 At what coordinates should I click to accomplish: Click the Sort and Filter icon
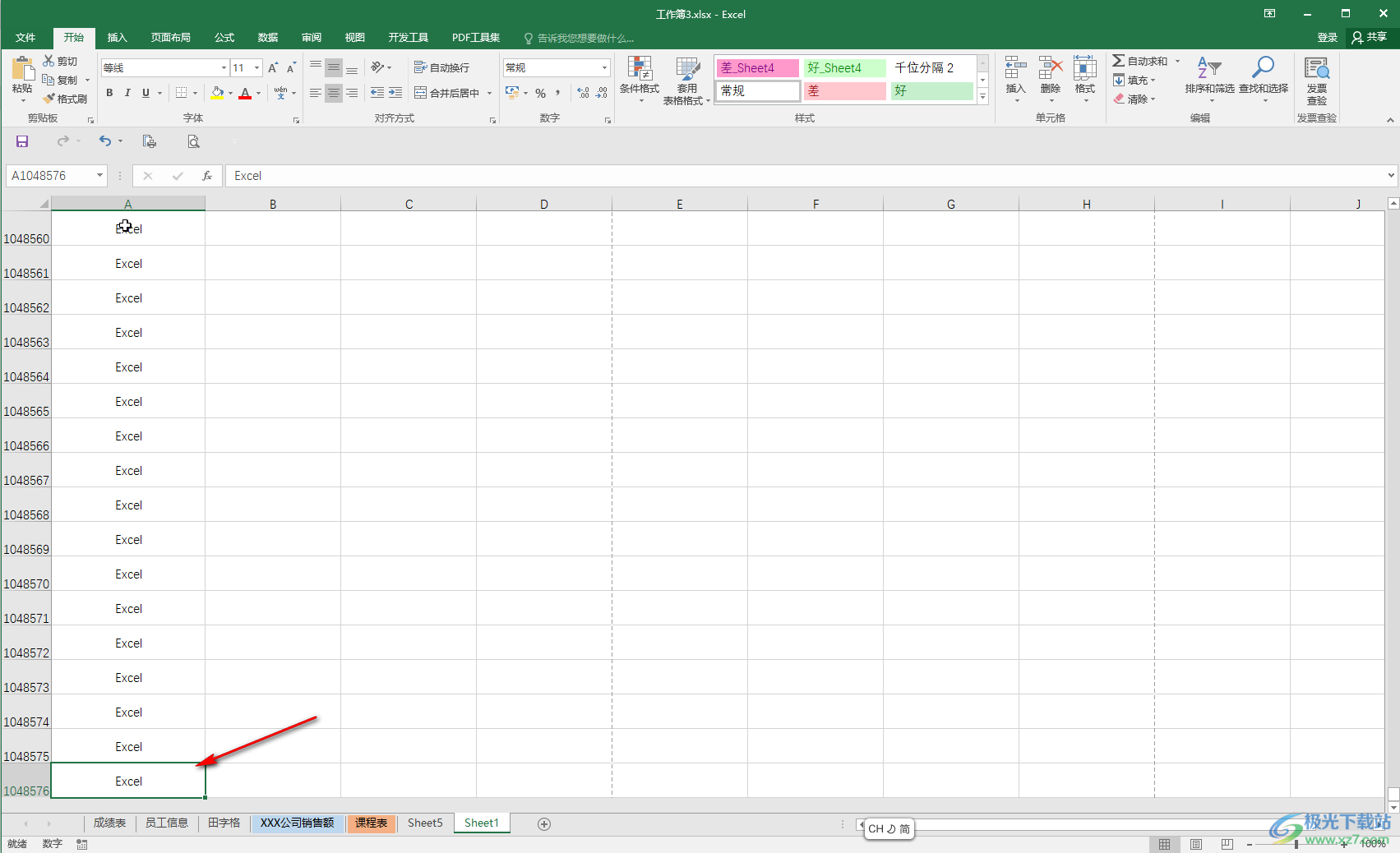pyautogui.click(x=1209, y=68)
